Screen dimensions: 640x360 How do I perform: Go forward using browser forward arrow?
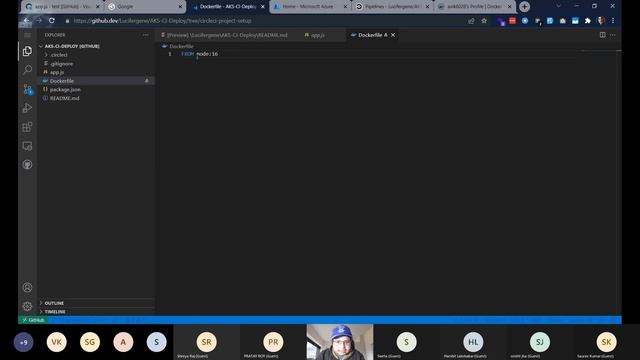(x=39, y=20)
